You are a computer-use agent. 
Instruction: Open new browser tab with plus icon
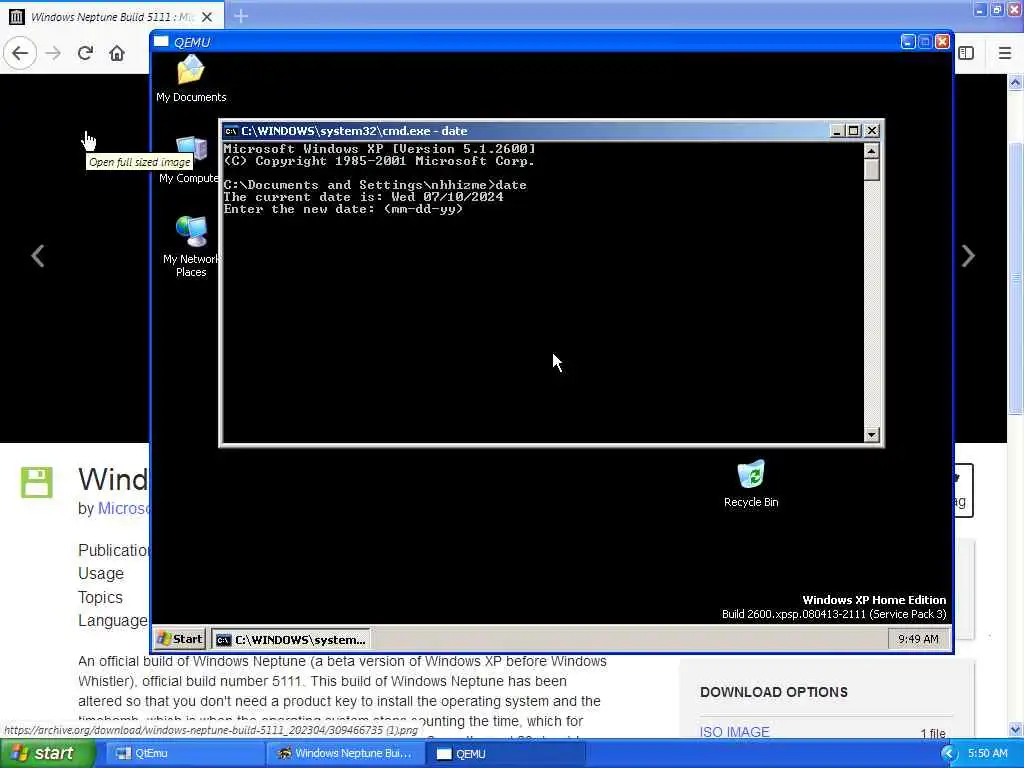241,16
